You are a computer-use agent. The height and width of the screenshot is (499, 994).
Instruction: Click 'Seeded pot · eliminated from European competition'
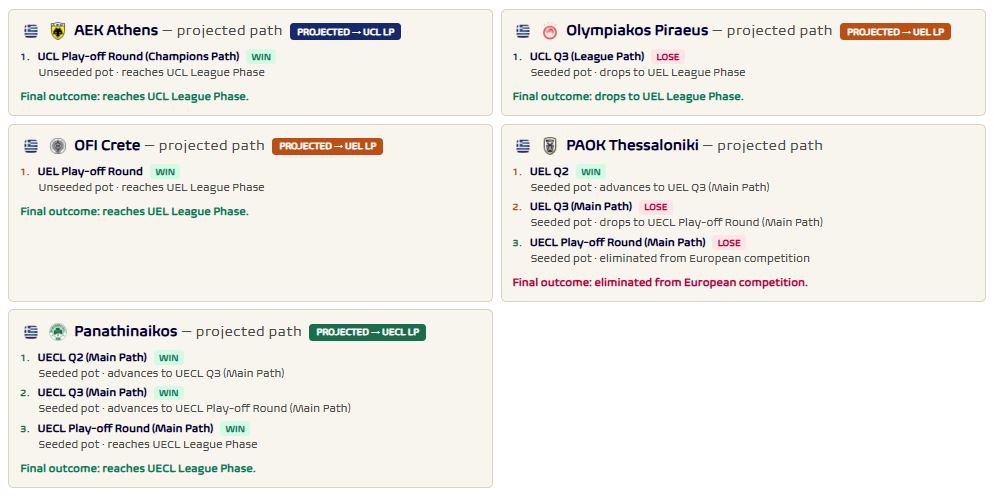[670, 258]
